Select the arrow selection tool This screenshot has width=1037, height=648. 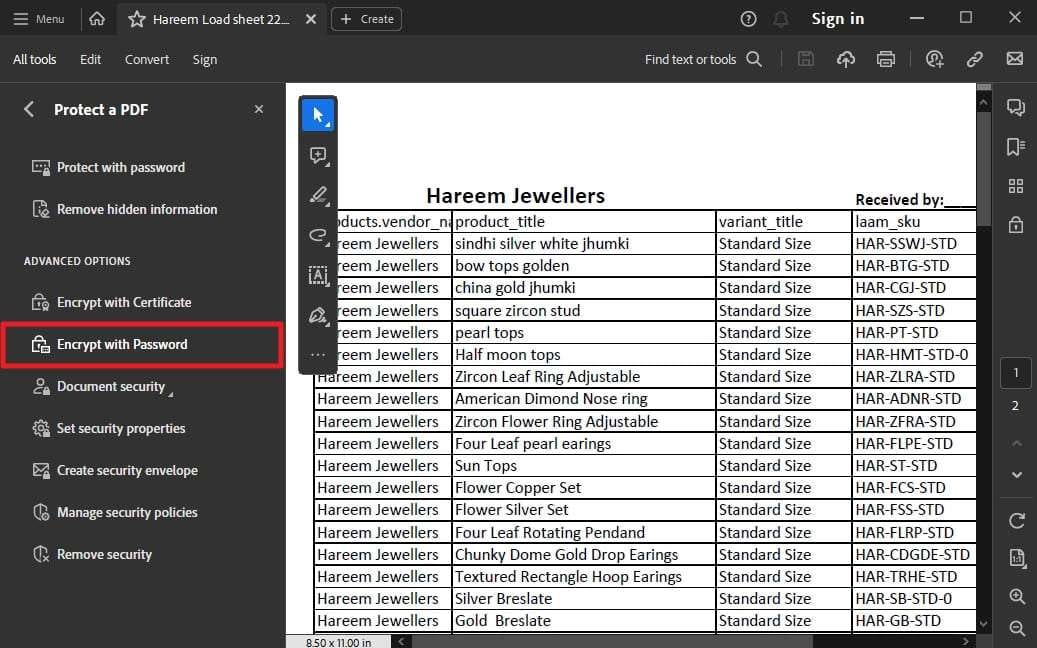318,115
